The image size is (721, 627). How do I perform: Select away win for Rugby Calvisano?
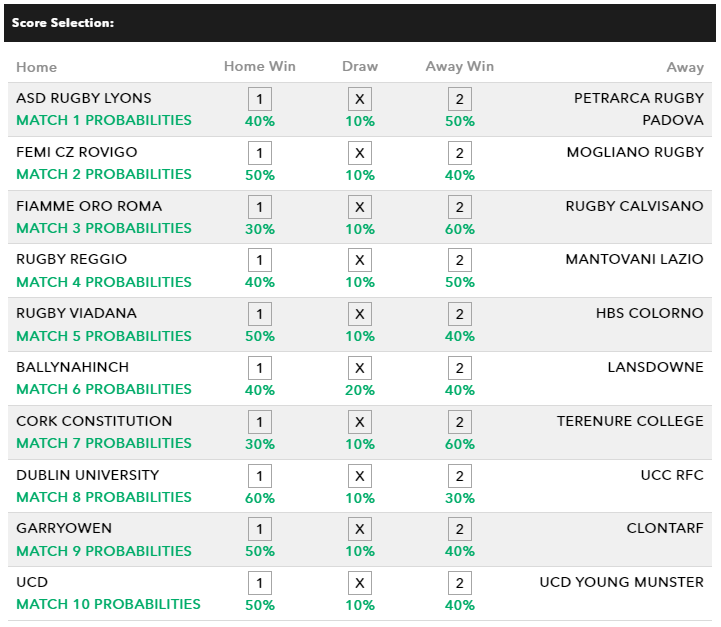click(459, 207)
